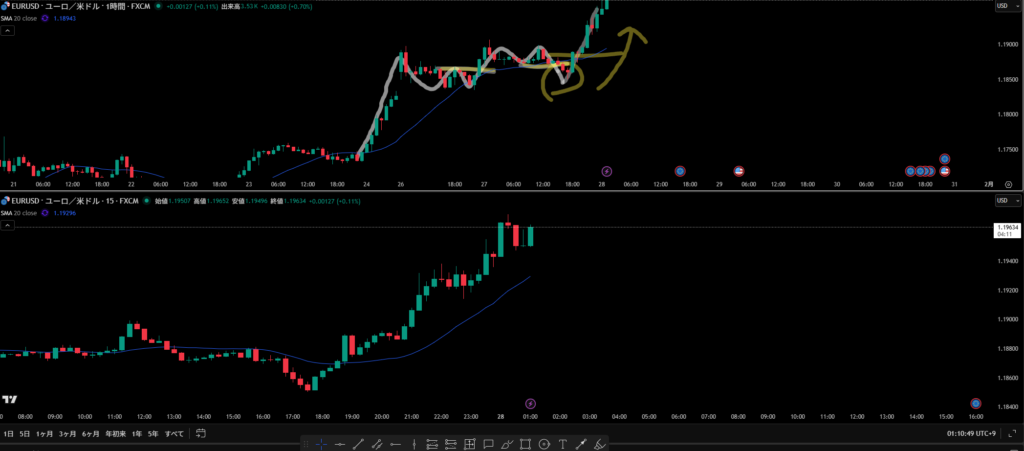Viewport: 1024px width, 451px height.
Task: Collapse the upper chart indicator legend
Action: coord(8,31)
